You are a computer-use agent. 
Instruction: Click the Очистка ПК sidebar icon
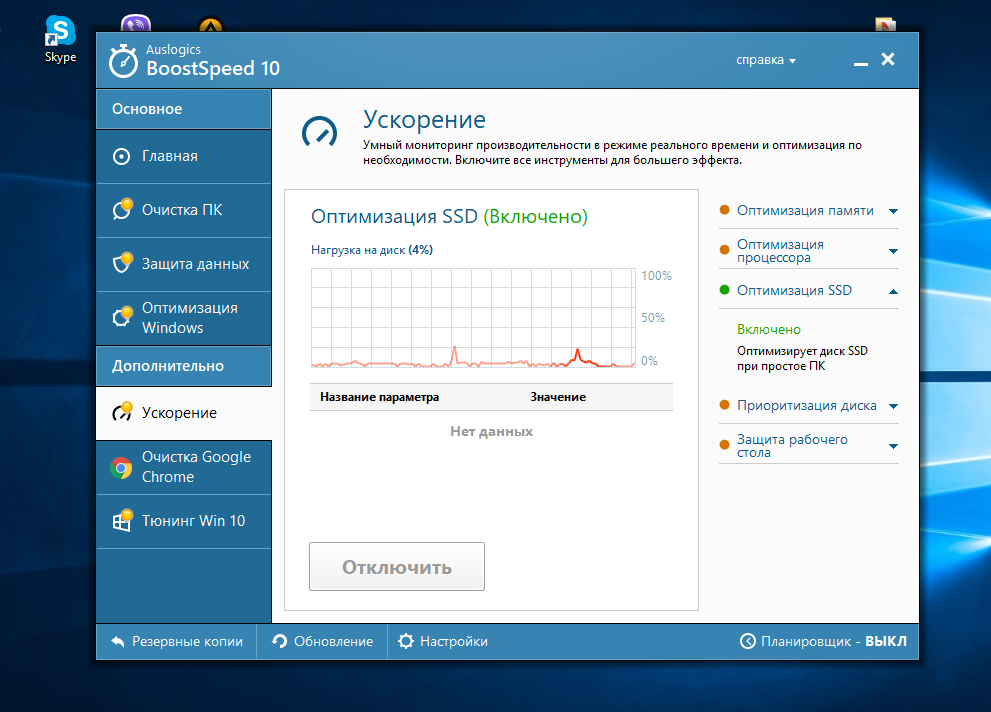tap(122, 209)
